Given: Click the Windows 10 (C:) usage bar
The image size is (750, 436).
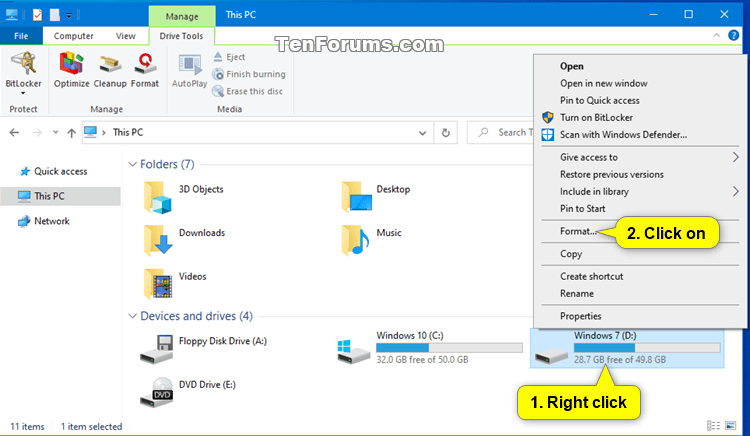Looking at the screenshot, I should pos(449,348).
